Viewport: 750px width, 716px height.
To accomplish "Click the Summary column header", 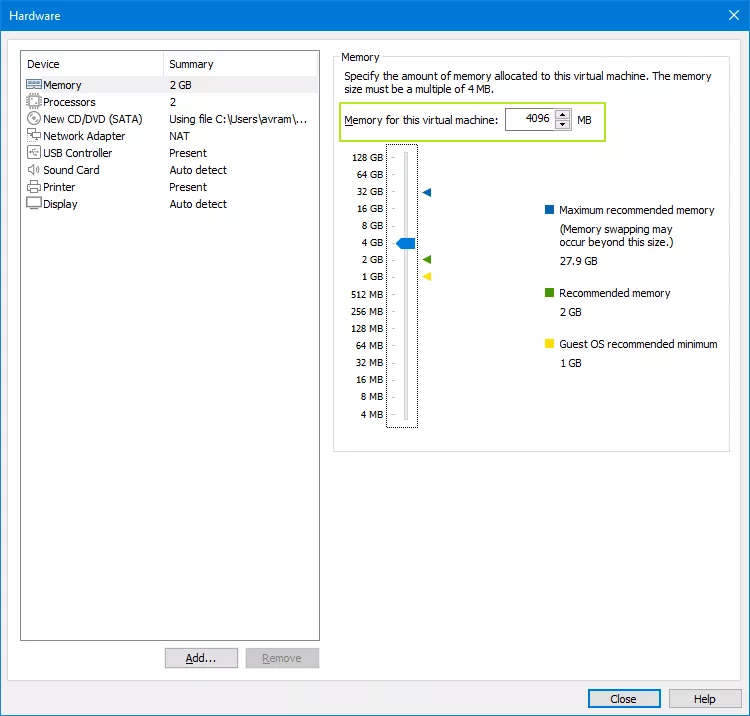I will click(191, 64).
